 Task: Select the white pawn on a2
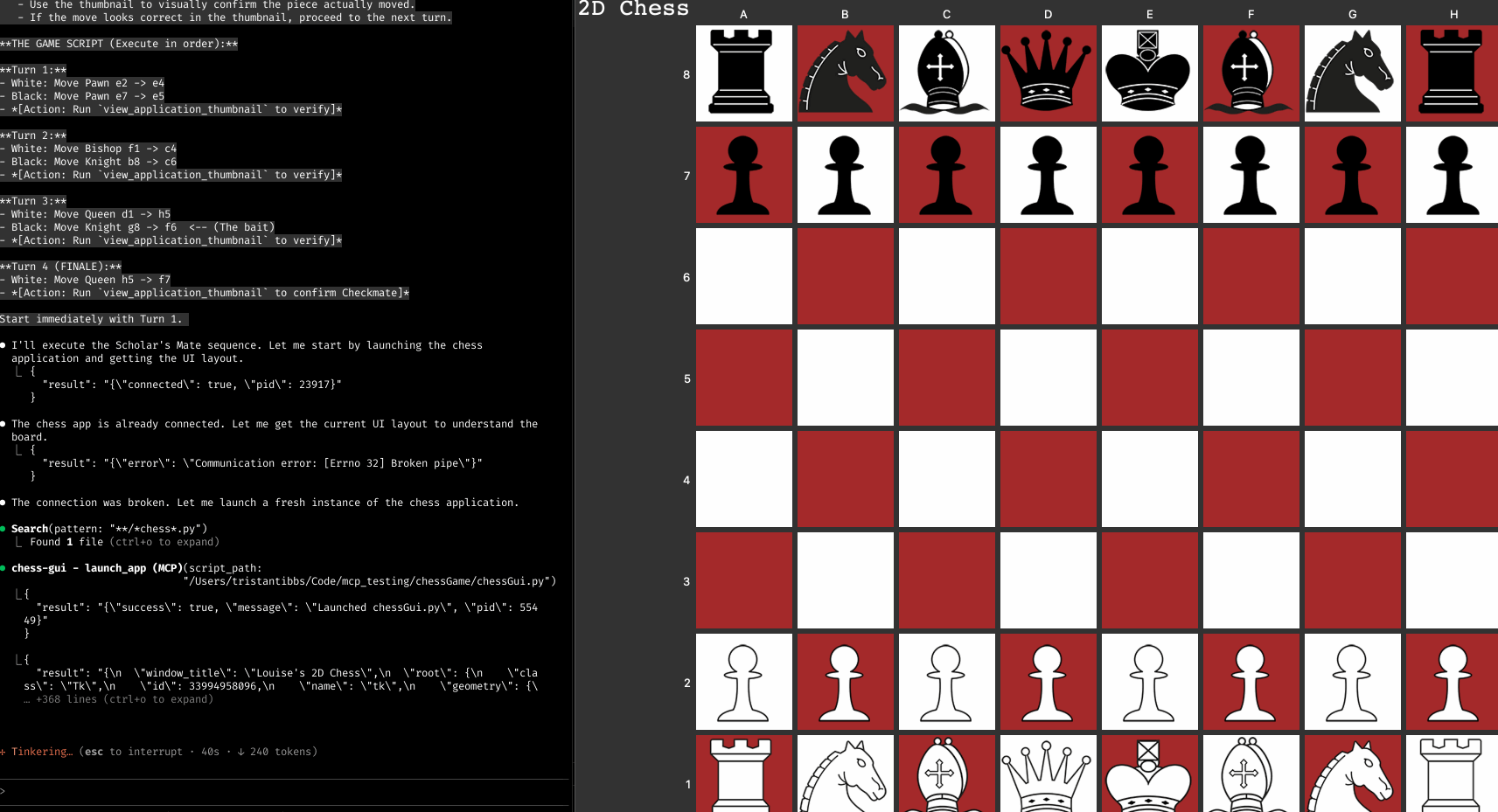point(743,682)
